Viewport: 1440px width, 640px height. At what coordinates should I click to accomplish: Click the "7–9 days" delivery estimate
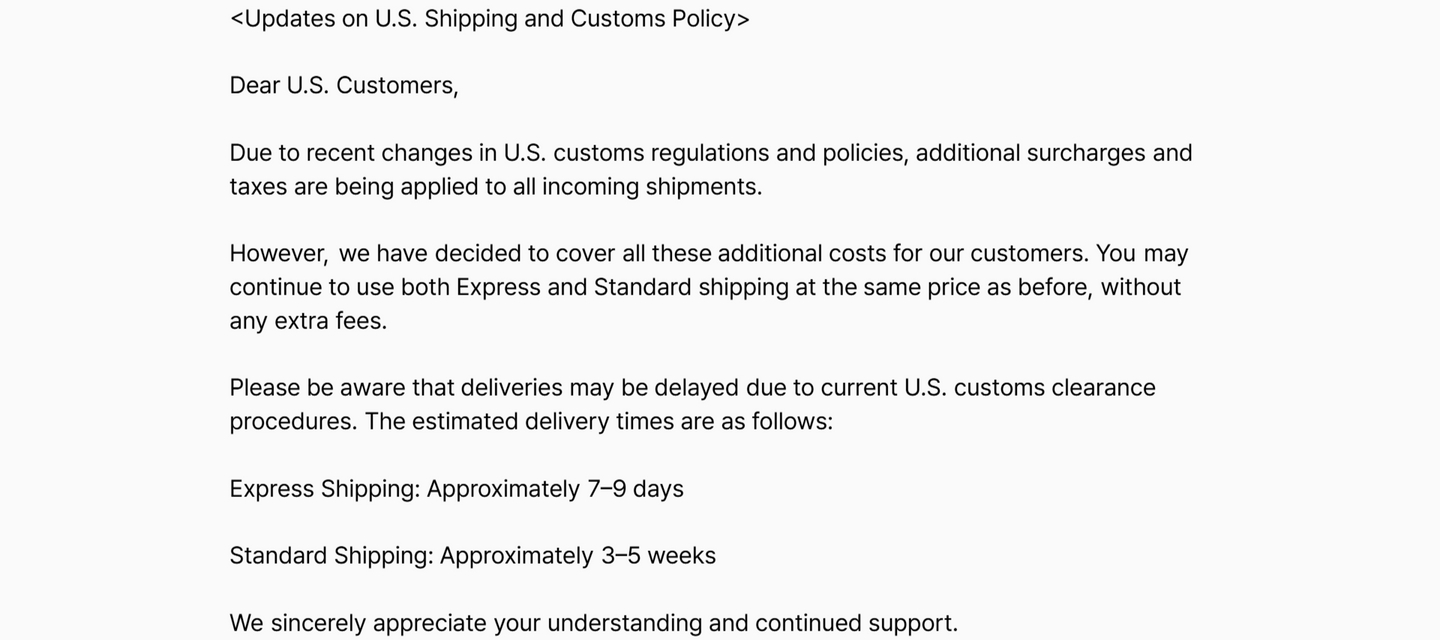point(635,489)
